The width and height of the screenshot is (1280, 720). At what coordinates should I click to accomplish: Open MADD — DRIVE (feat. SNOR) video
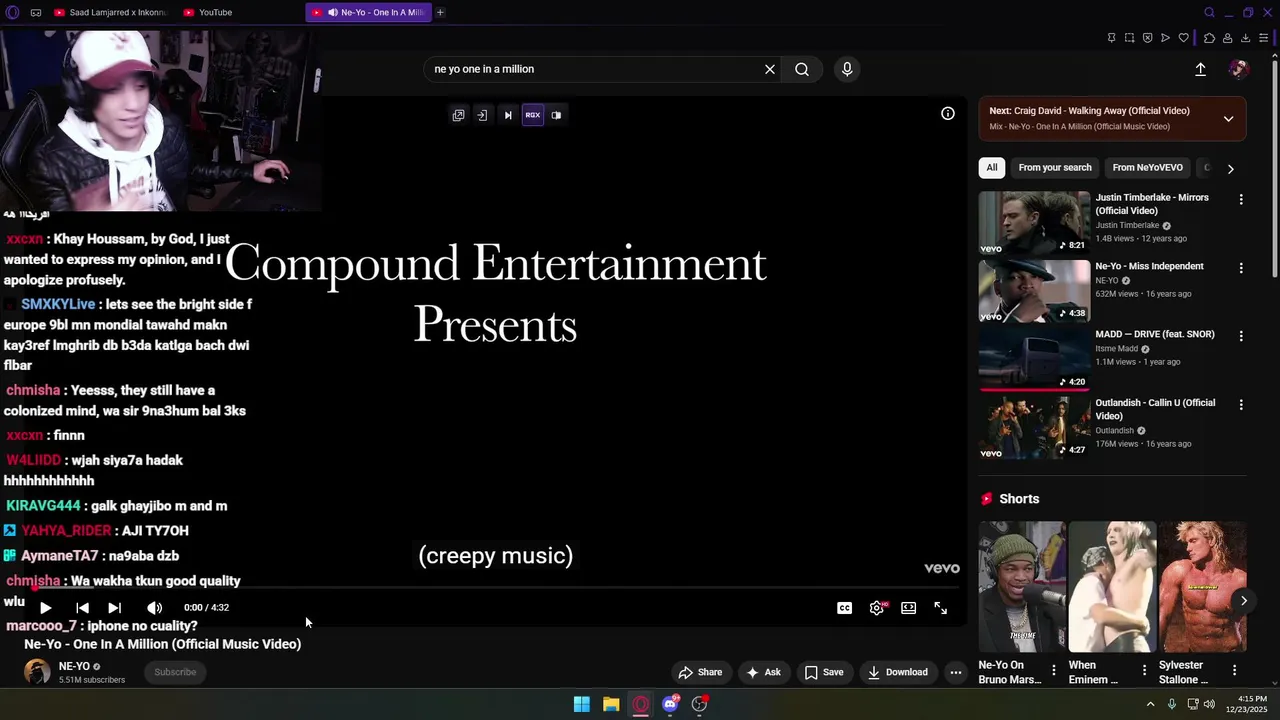(x=1154, y=334)
